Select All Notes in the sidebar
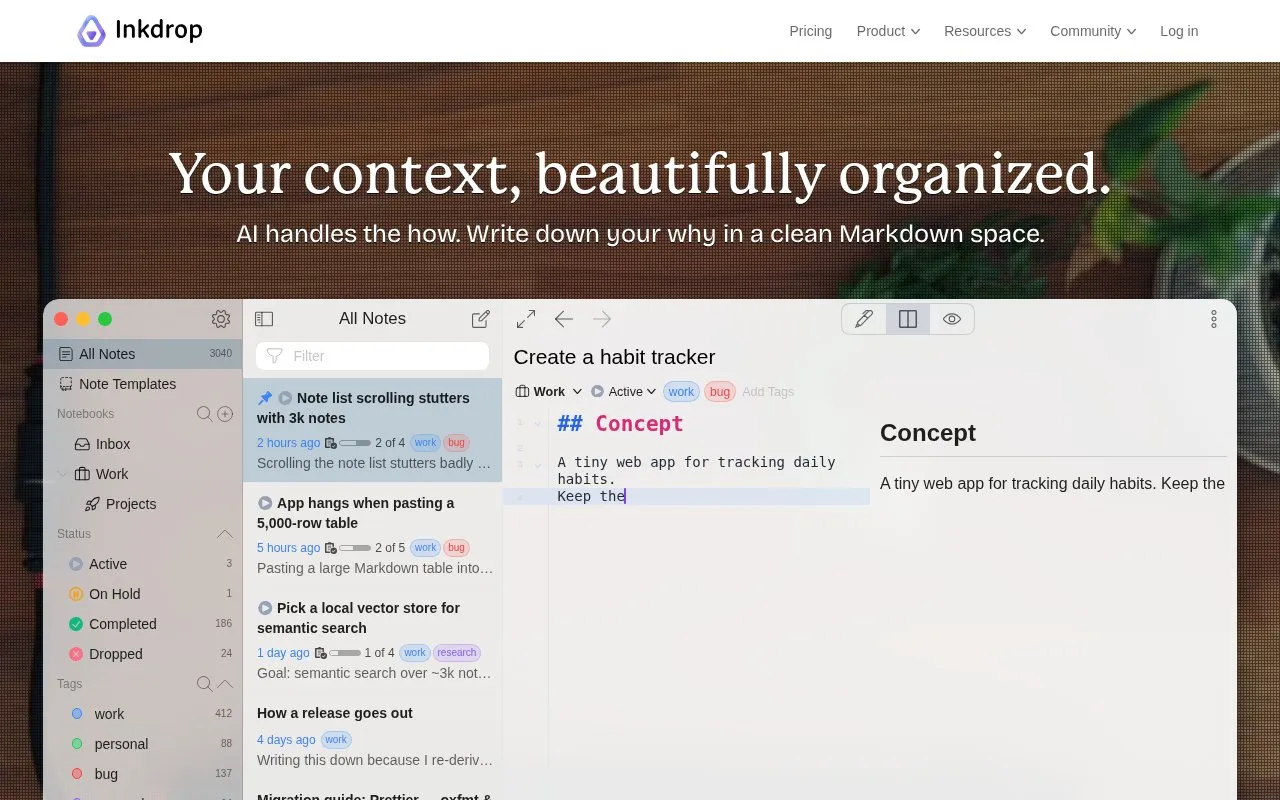 point(143,354)
